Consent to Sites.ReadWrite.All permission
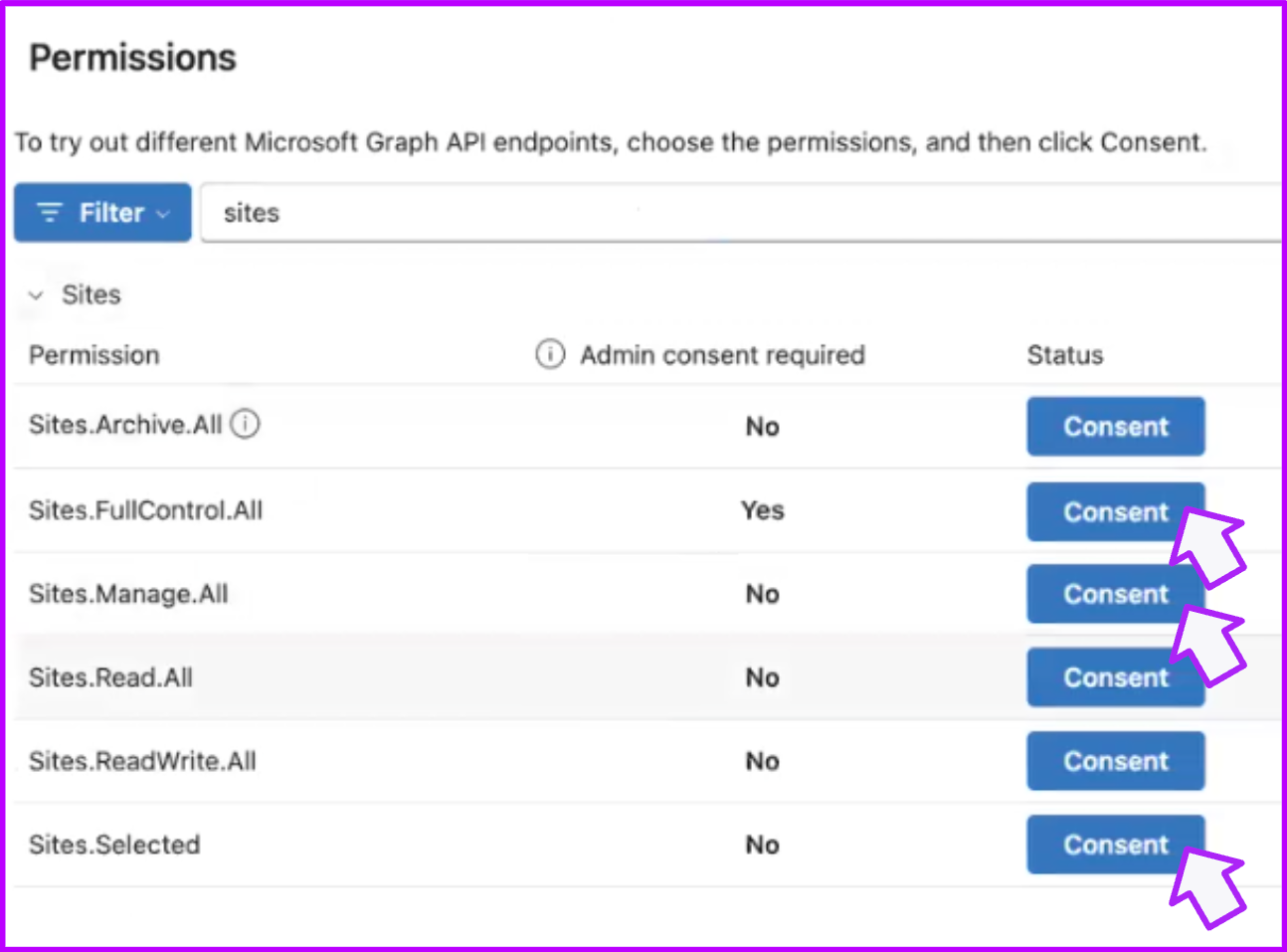Viewport: 1287px width, 952px height. (x=1116, y=761)
